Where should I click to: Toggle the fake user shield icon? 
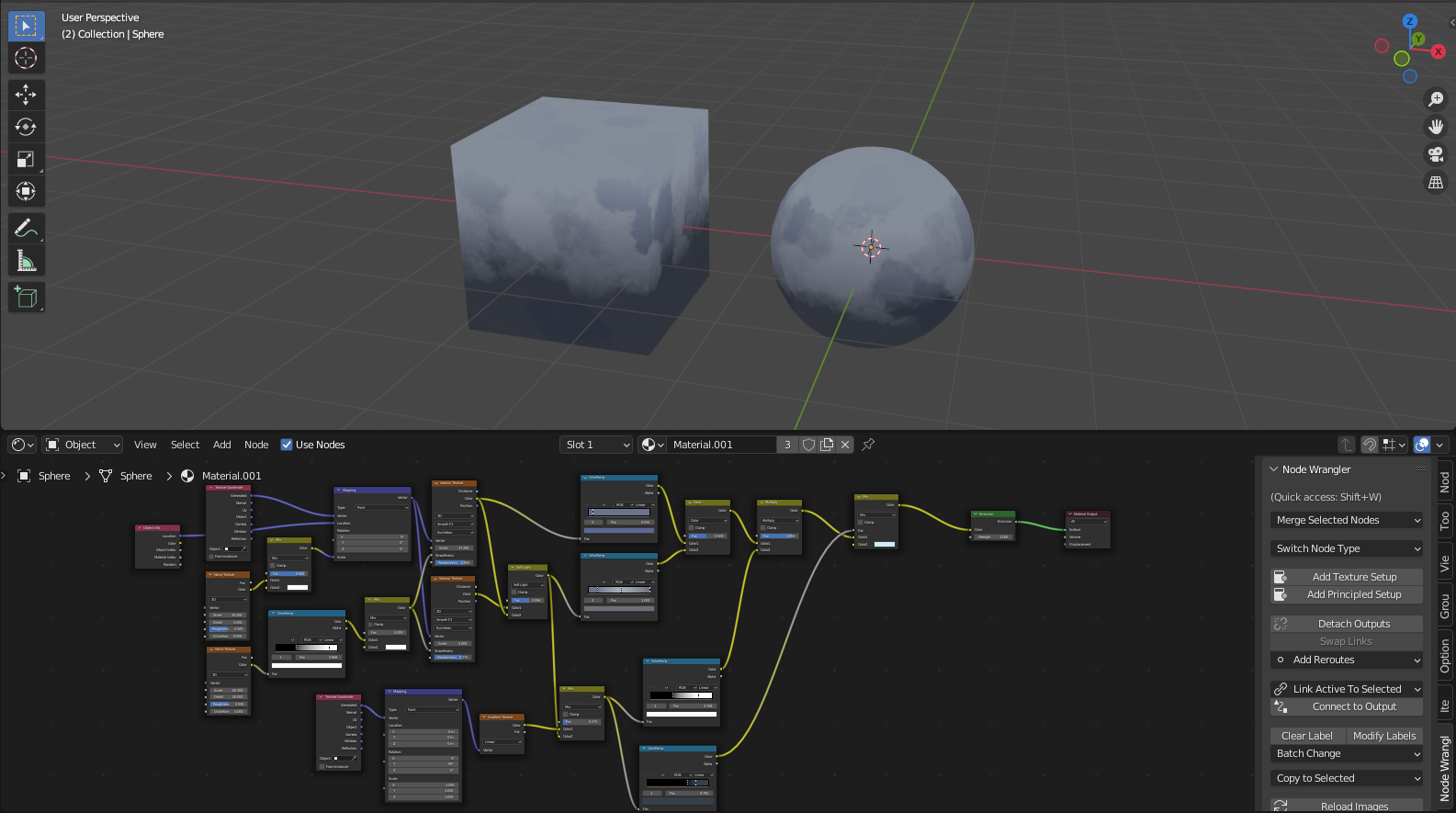808,445
